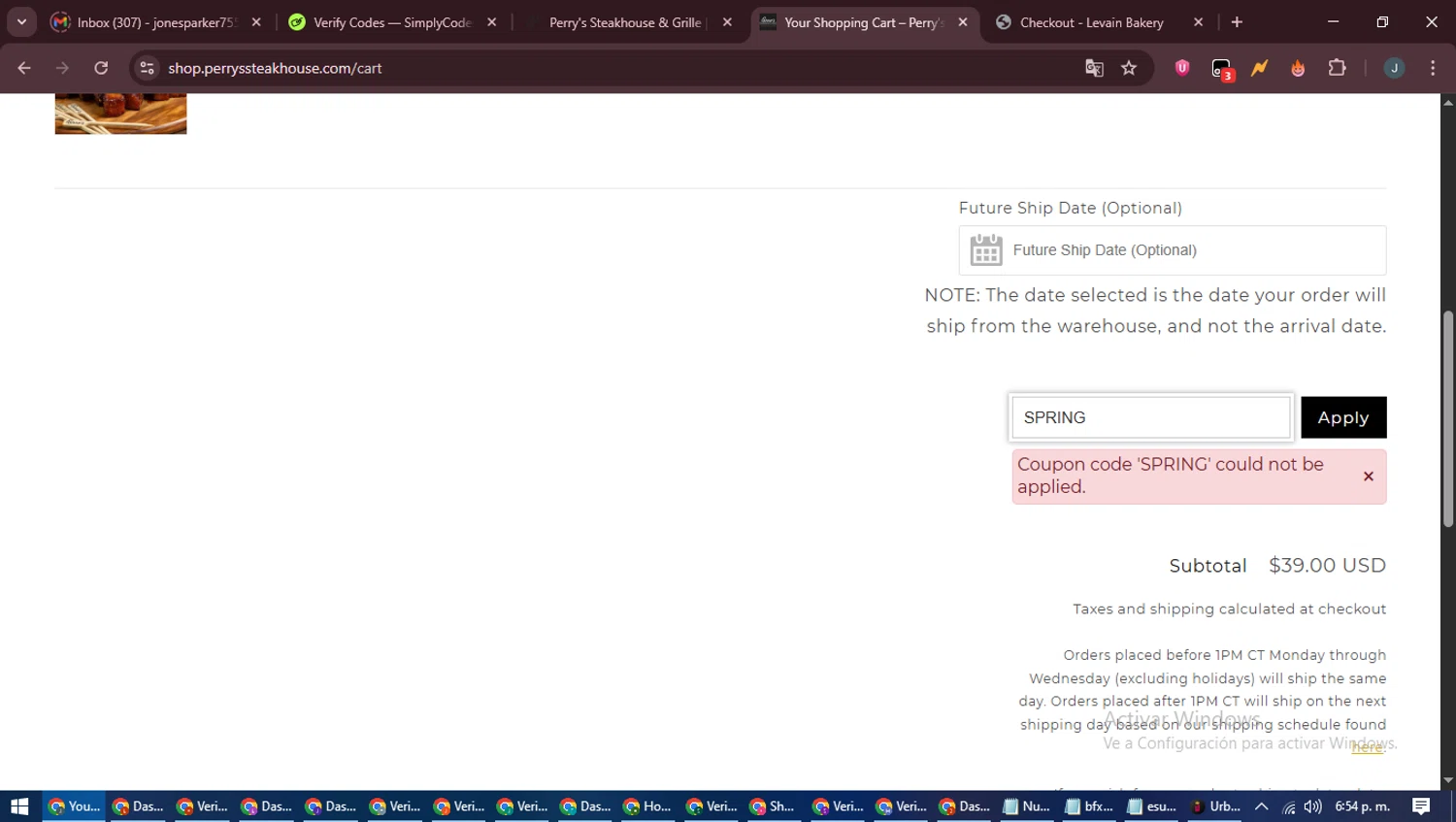This screenshot has height=822, width=1456.
Task: Click the Subtotal $39.00 USD amount
Action: [1327, 566]
